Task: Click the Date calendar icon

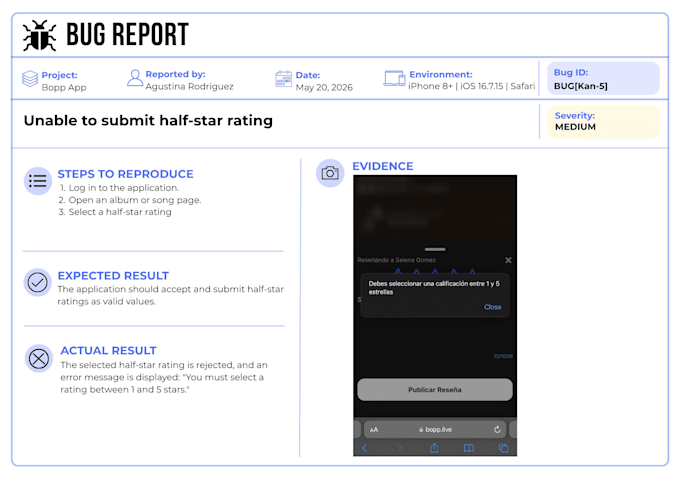Action: click(284, 79)
